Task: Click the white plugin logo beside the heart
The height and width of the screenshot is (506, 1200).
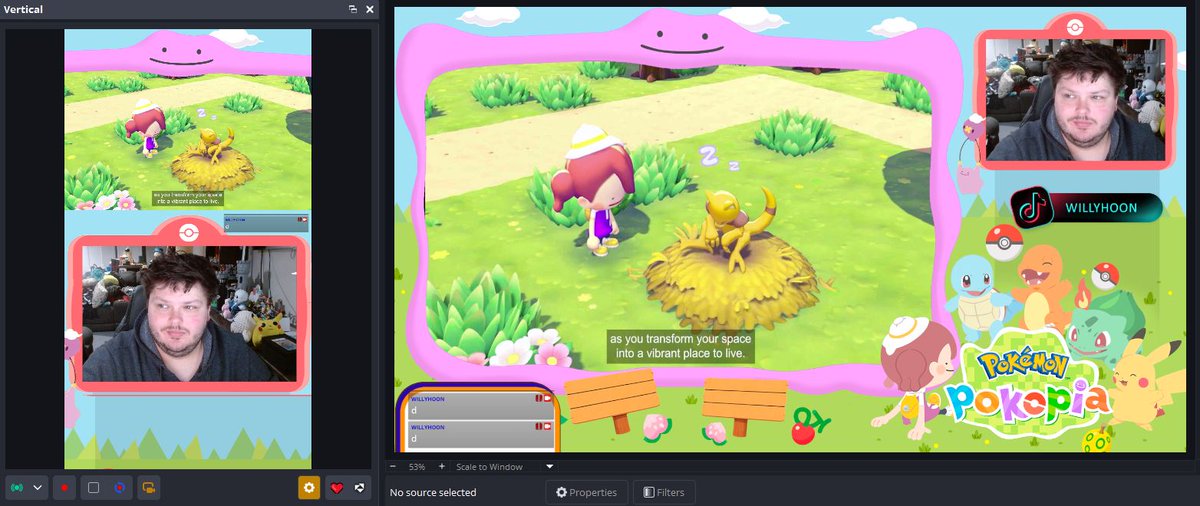Action: click(x=359, y=488)
